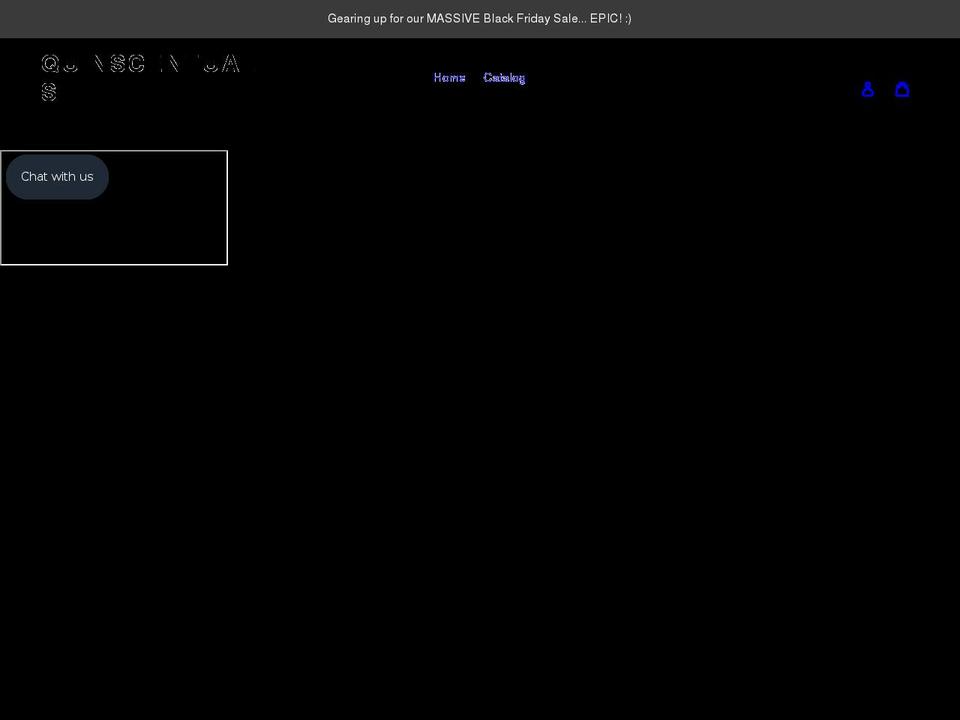Image resolution: width=960 pixels, height=720 pixels.
Task: Click the Quascentuas store logo
Action: [x=140, y=76]
